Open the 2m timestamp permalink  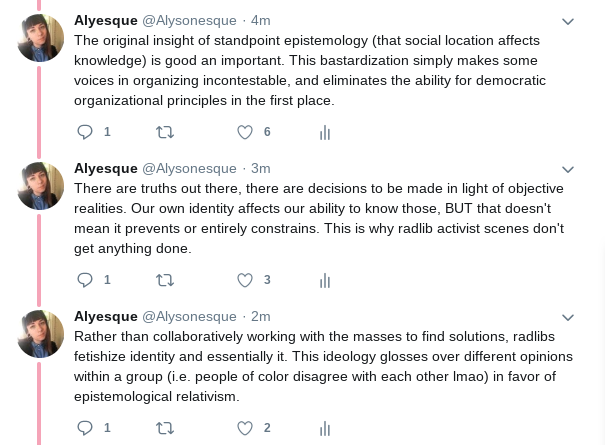[x=260, y=316]
